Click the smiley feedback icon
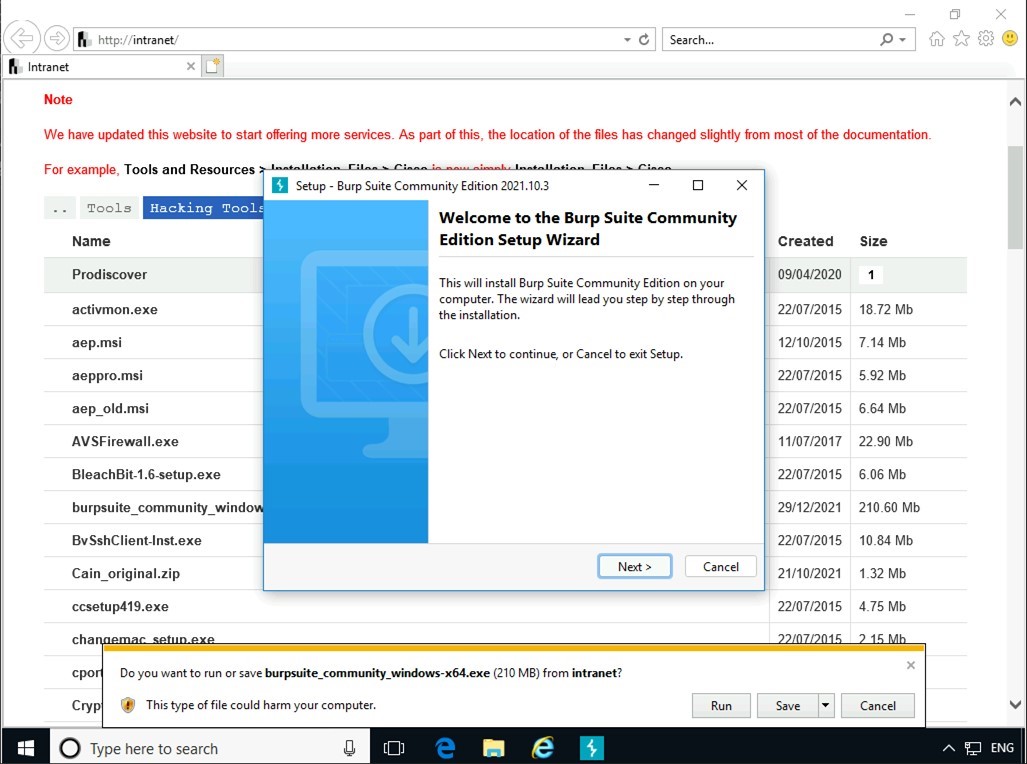The height and width of the screenshot is (764, 1027). tap(1010, 38)
